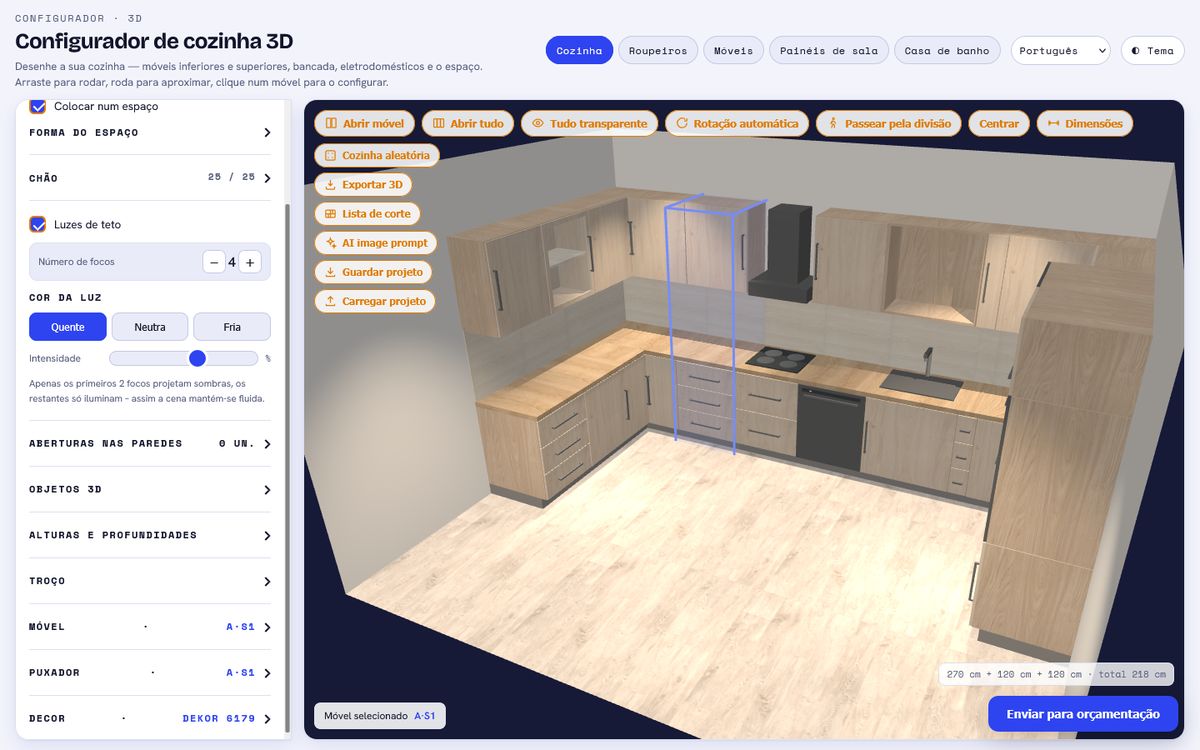This screenshot has width=1200, height=750.
Task: Show Dimensões measurement icon
Action: 1054,124
